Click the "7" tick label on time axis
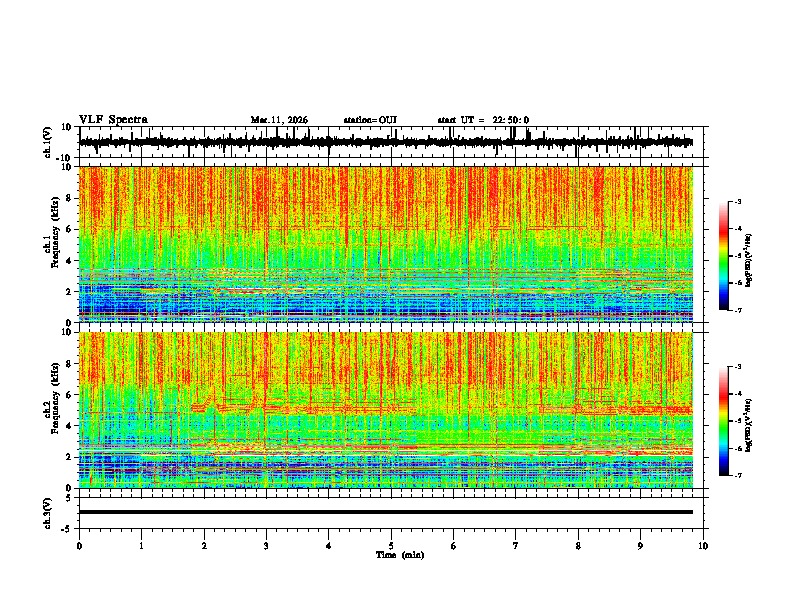 pyautogui.click(x=516, y=546)
